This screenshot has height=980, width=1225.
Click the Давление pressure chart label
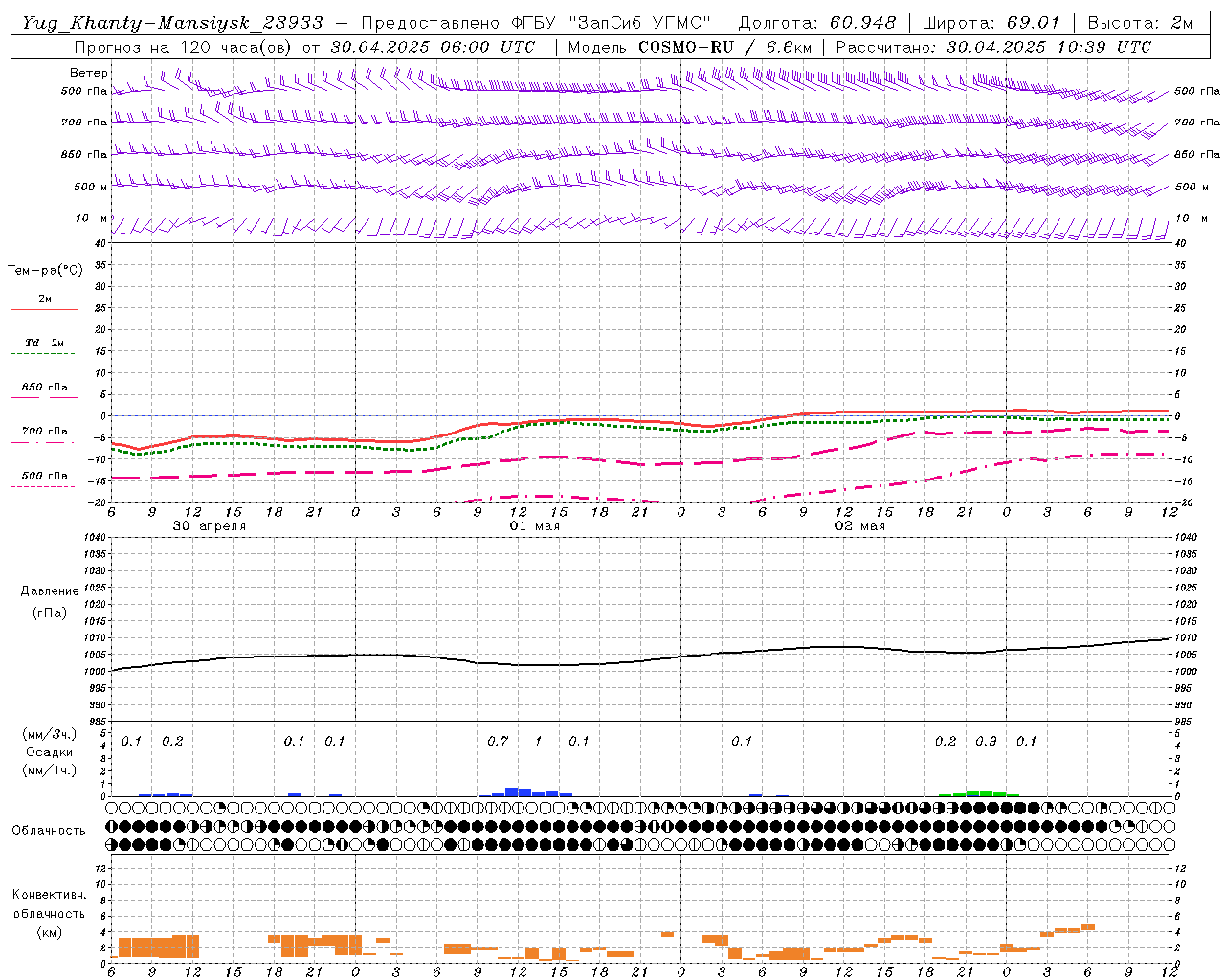[48, 591]
